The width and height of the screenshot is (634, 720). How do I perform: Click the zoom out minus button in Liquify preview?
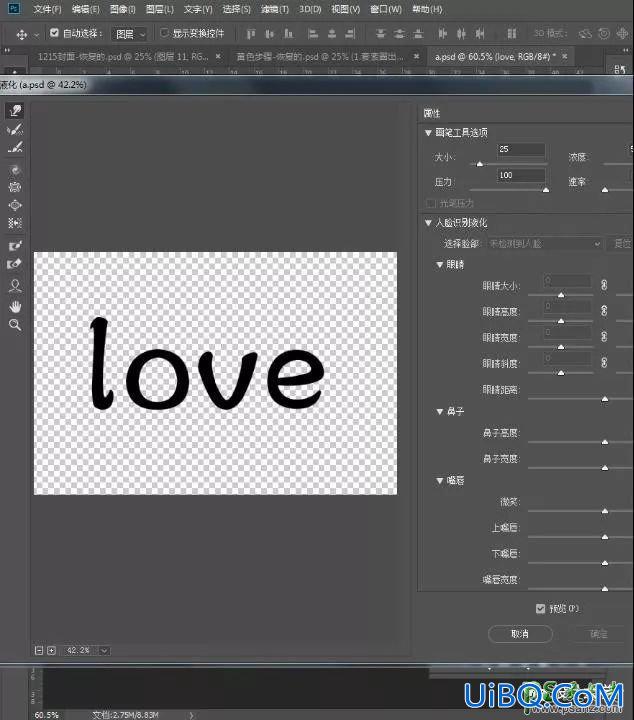coord(39,650)
